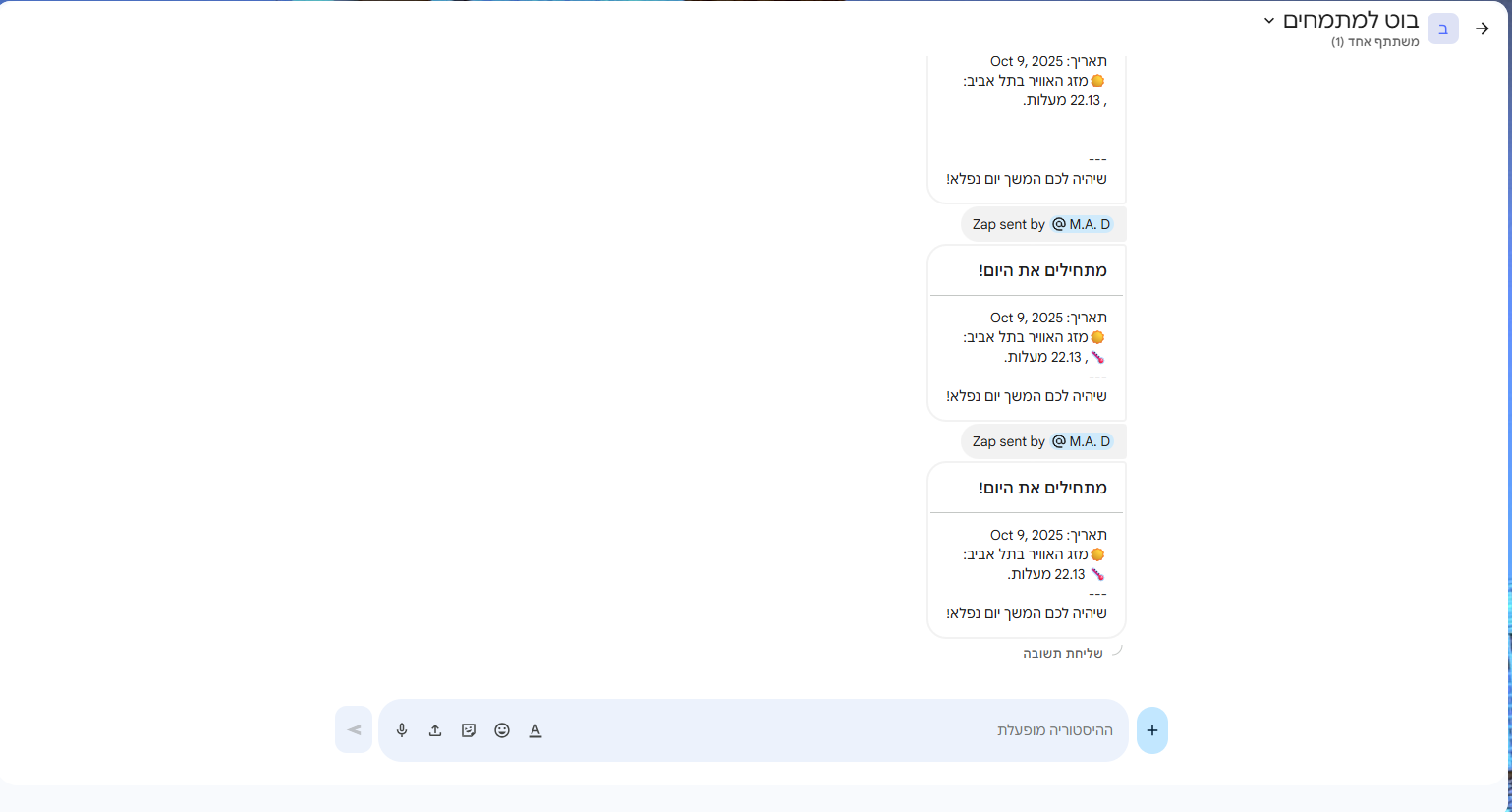
Task: Select the middle 'מתחילים את היום!' card heading
Action: pos(1042,270)
